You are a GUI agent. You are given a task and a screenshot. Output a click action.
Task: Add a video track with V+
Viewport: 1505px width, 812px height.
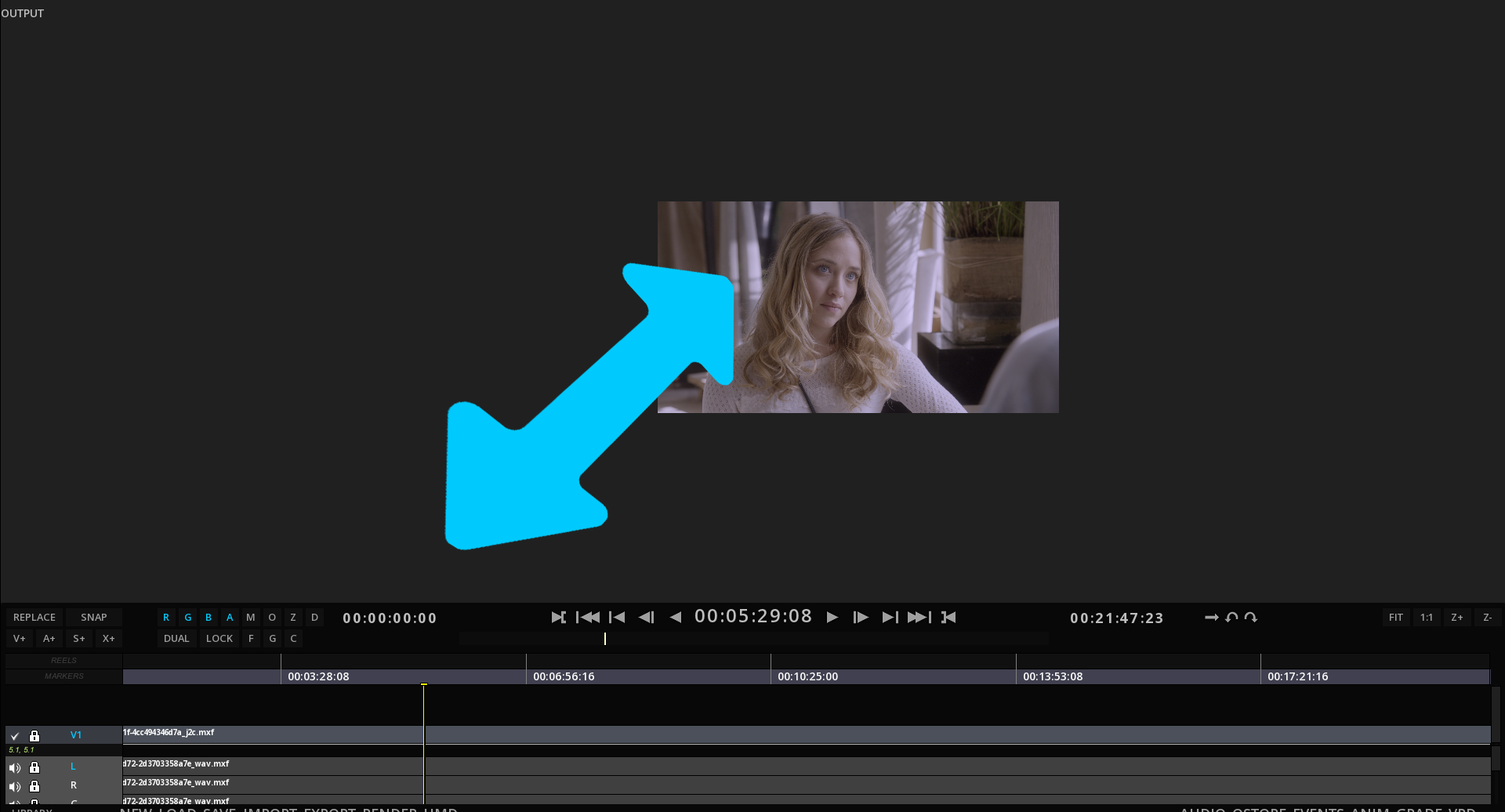(20, 639)
